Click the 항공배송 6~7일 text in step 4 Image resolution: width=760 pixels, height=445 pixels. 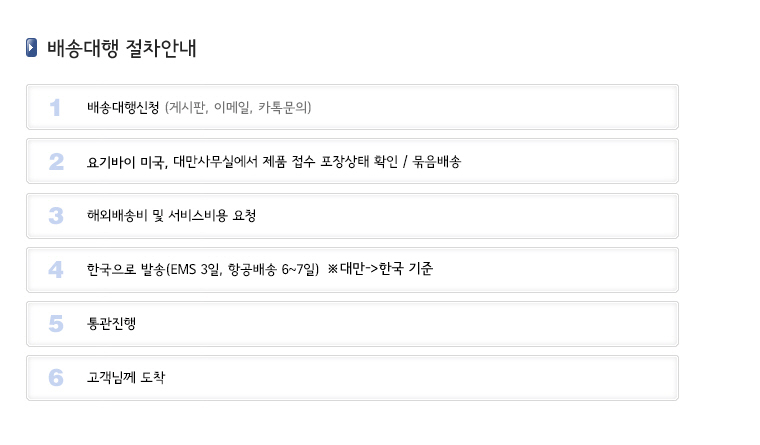pos(273,269)
